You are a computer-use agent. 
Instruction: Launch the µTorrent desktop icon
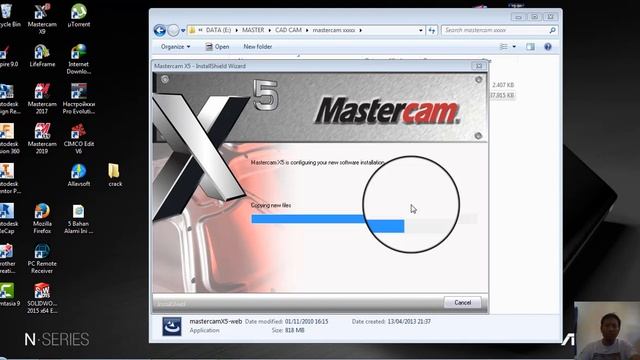tap(78, 16)
